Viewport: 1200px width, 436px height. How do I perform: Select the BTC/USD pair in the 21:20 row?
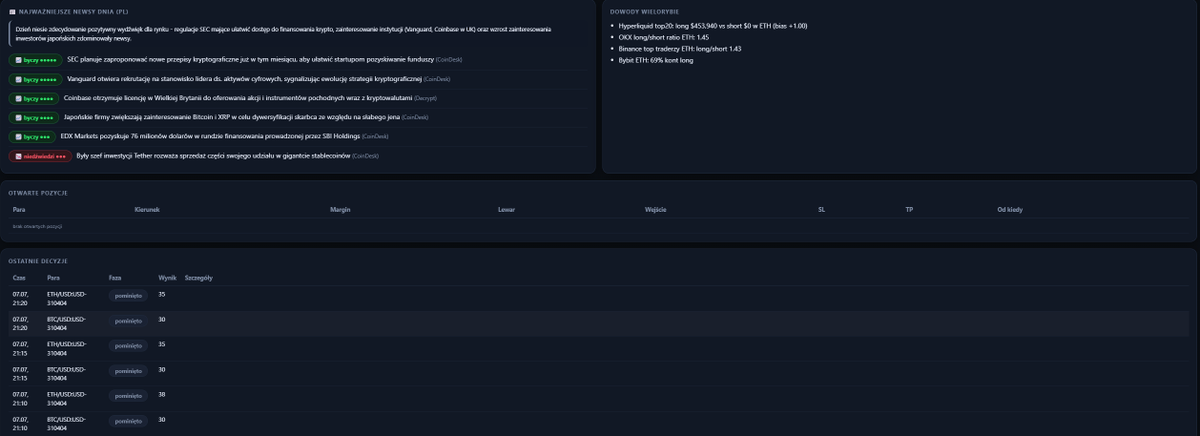click(66, 323)
